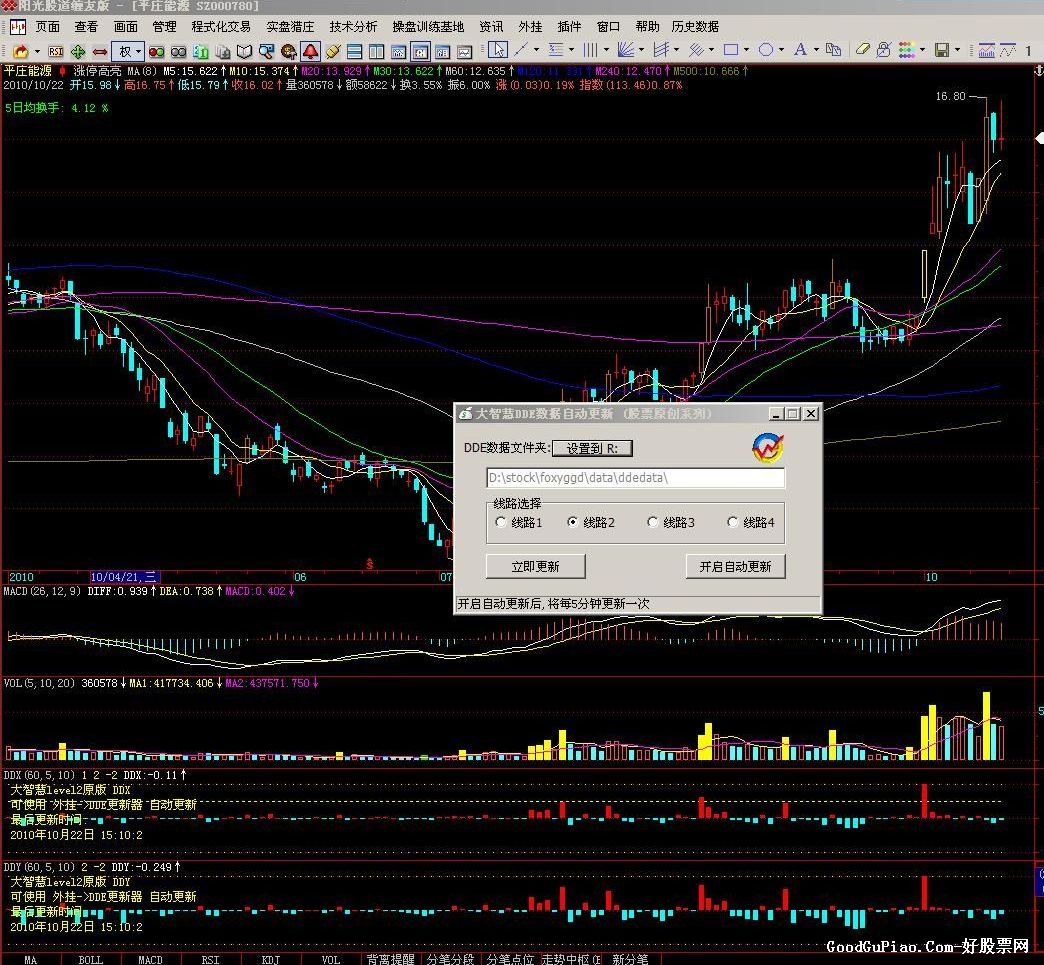This screenshot has width=1044, height=965.
Task: Open the 权 adjustment dropdown
Action: click(x=127, y=51)
